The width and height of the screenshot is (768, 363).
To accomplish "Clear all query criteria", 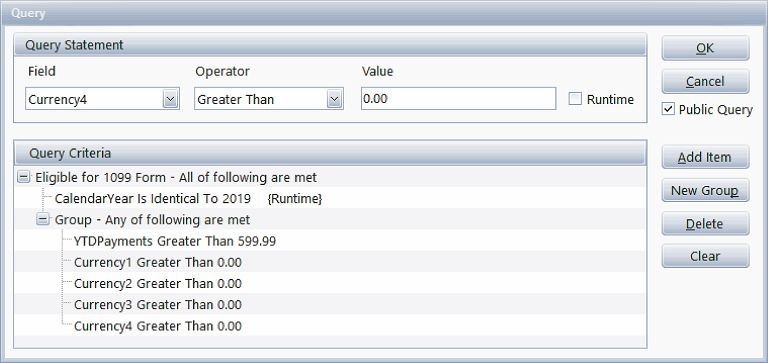I will coord(705,256).
